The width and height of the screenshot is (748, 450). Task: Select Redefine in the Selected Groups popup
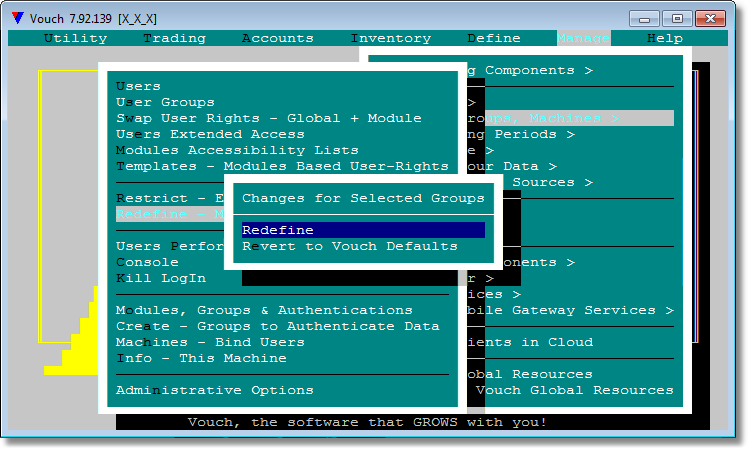(x=363, y=230)
